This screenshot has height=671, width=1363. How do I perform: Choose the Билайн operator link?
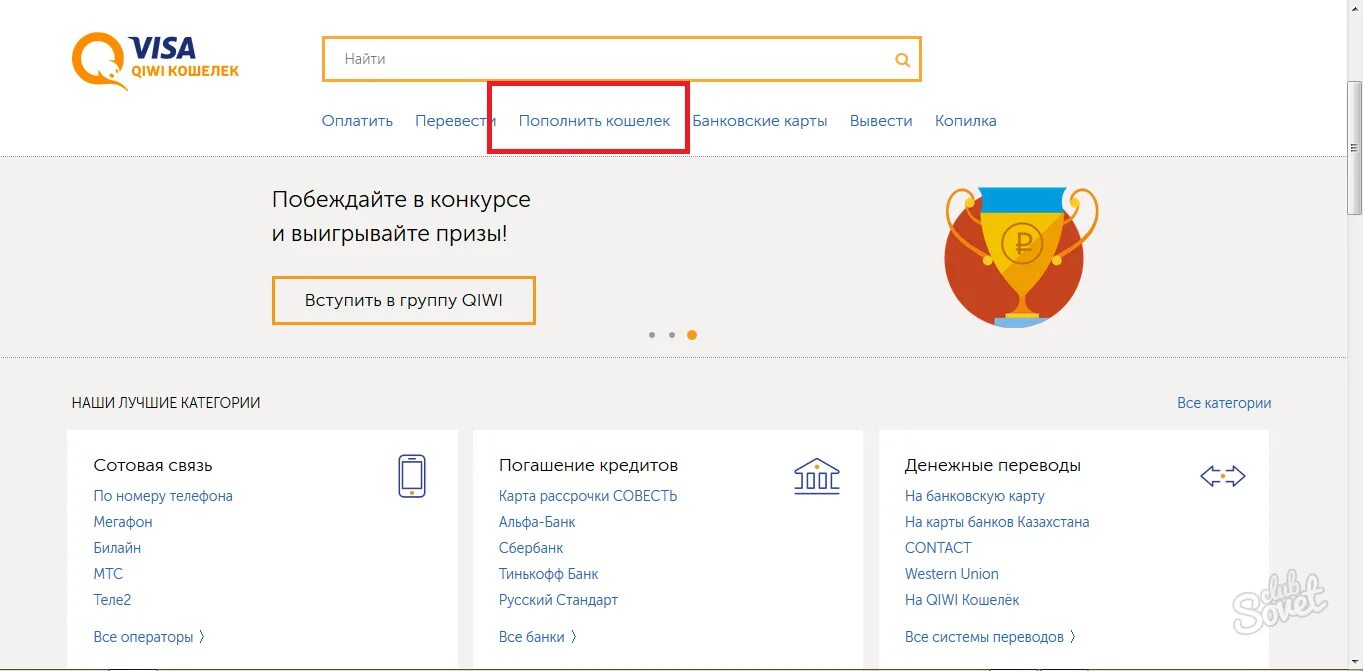pyautogui.click(x=117, y=548)
